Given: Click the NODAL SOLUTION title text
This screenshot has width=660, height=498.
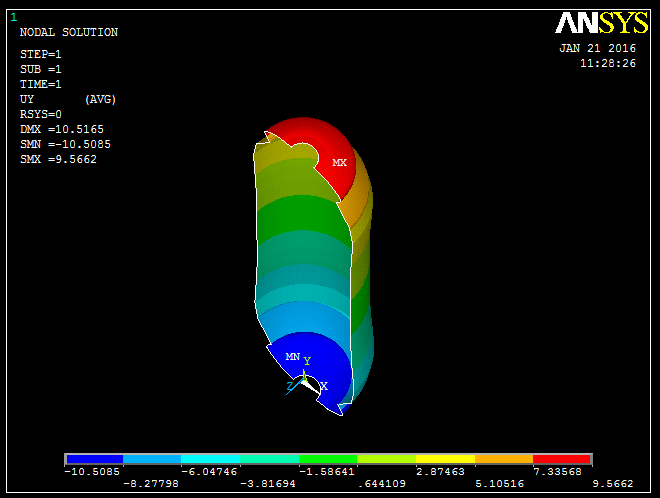Looking at the screenshot, I should pos(69,33).
